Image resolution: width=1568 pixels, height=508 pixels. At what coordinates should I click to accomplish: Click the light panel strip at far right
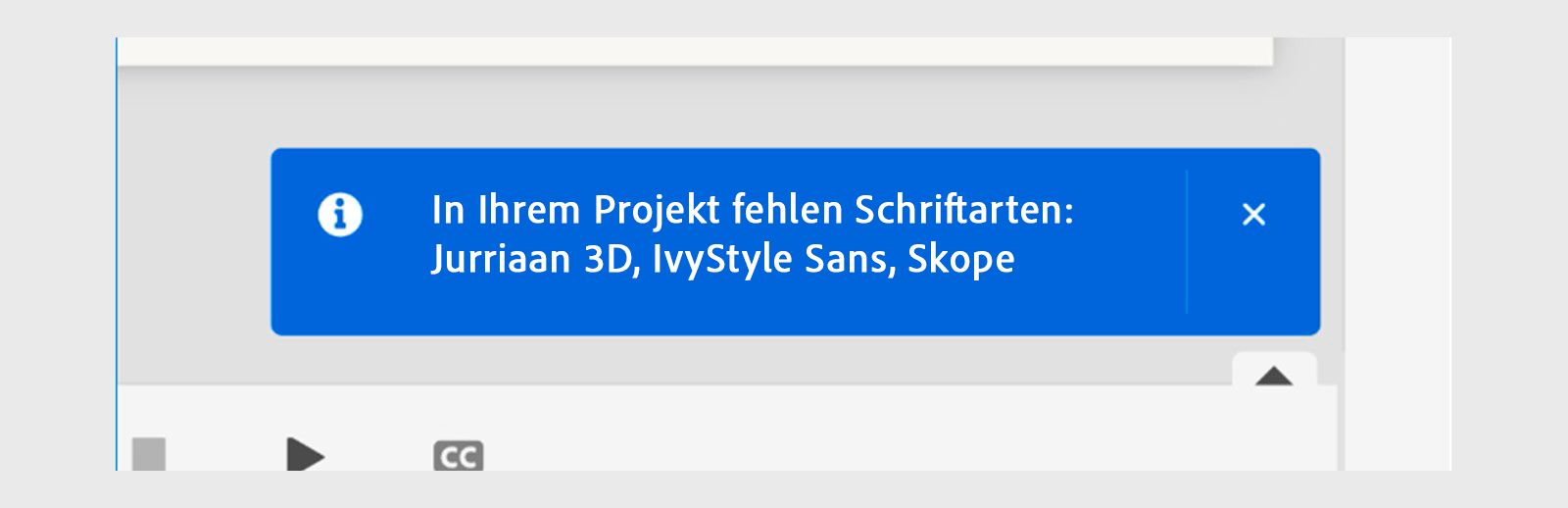click(1396, 245)
